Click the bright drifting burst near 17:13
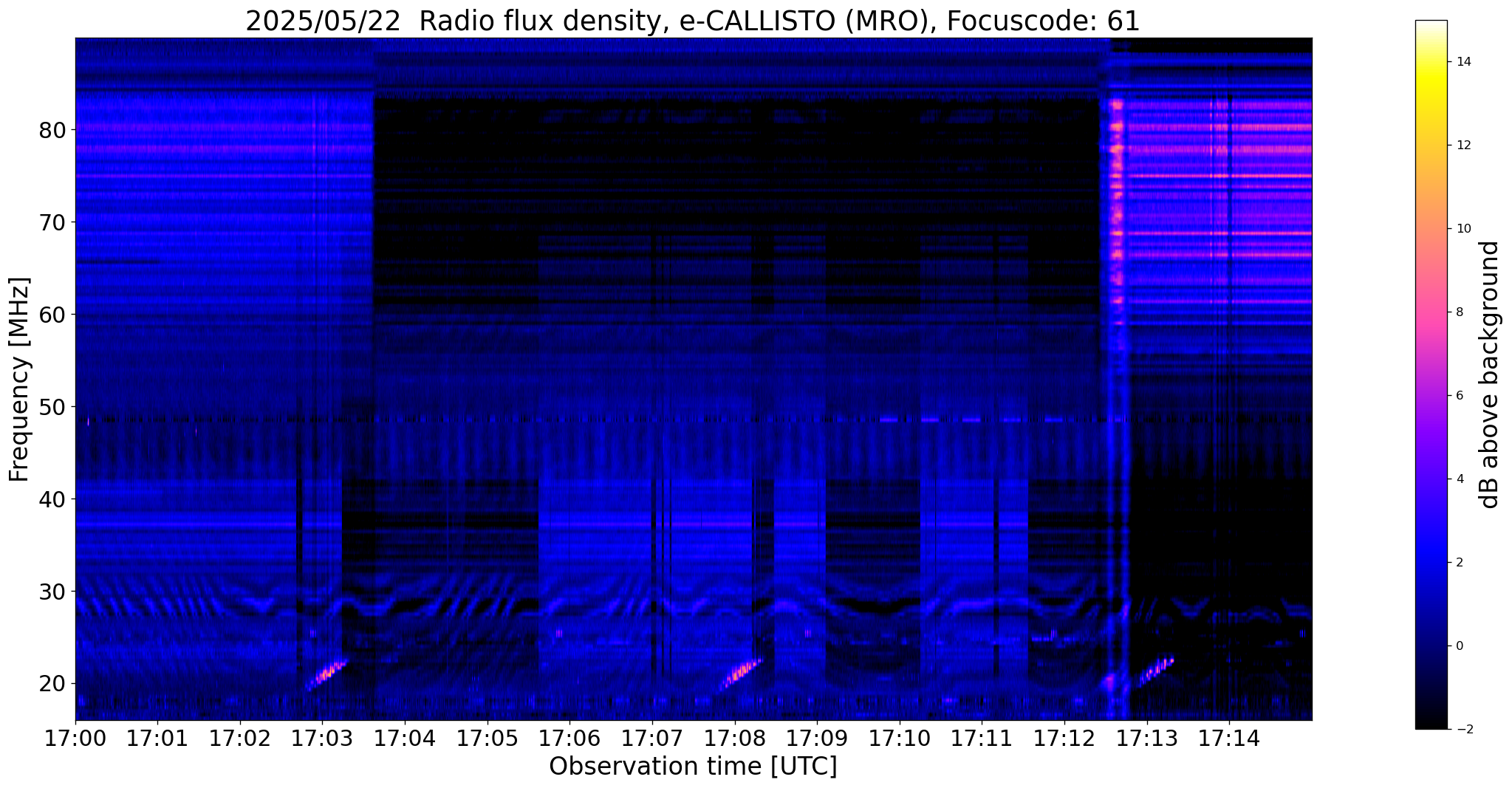 pyautogui.click(x=1156, y=671)
